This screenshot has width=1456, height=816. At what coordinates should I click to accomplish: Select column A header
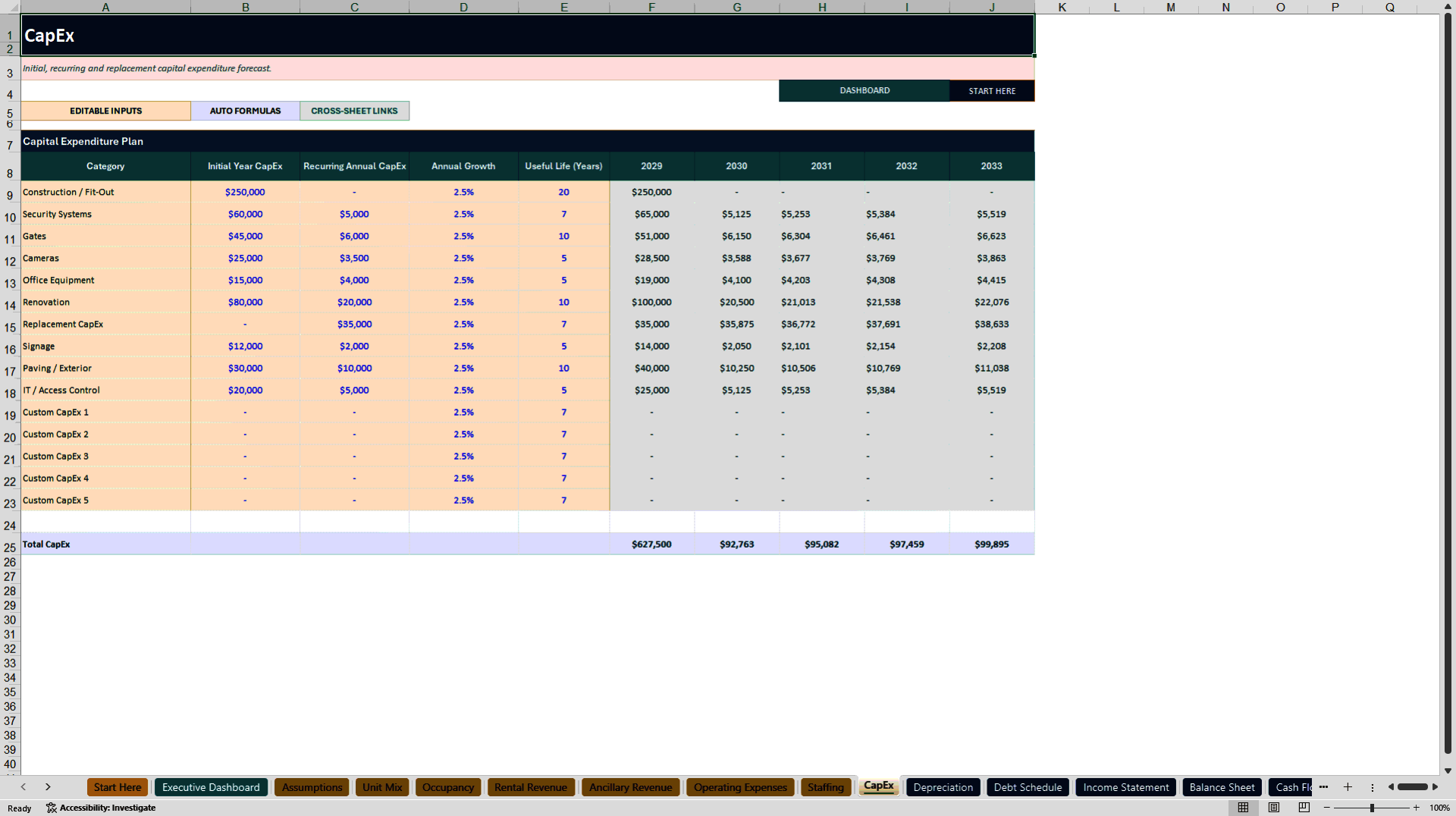pos(105,7)
